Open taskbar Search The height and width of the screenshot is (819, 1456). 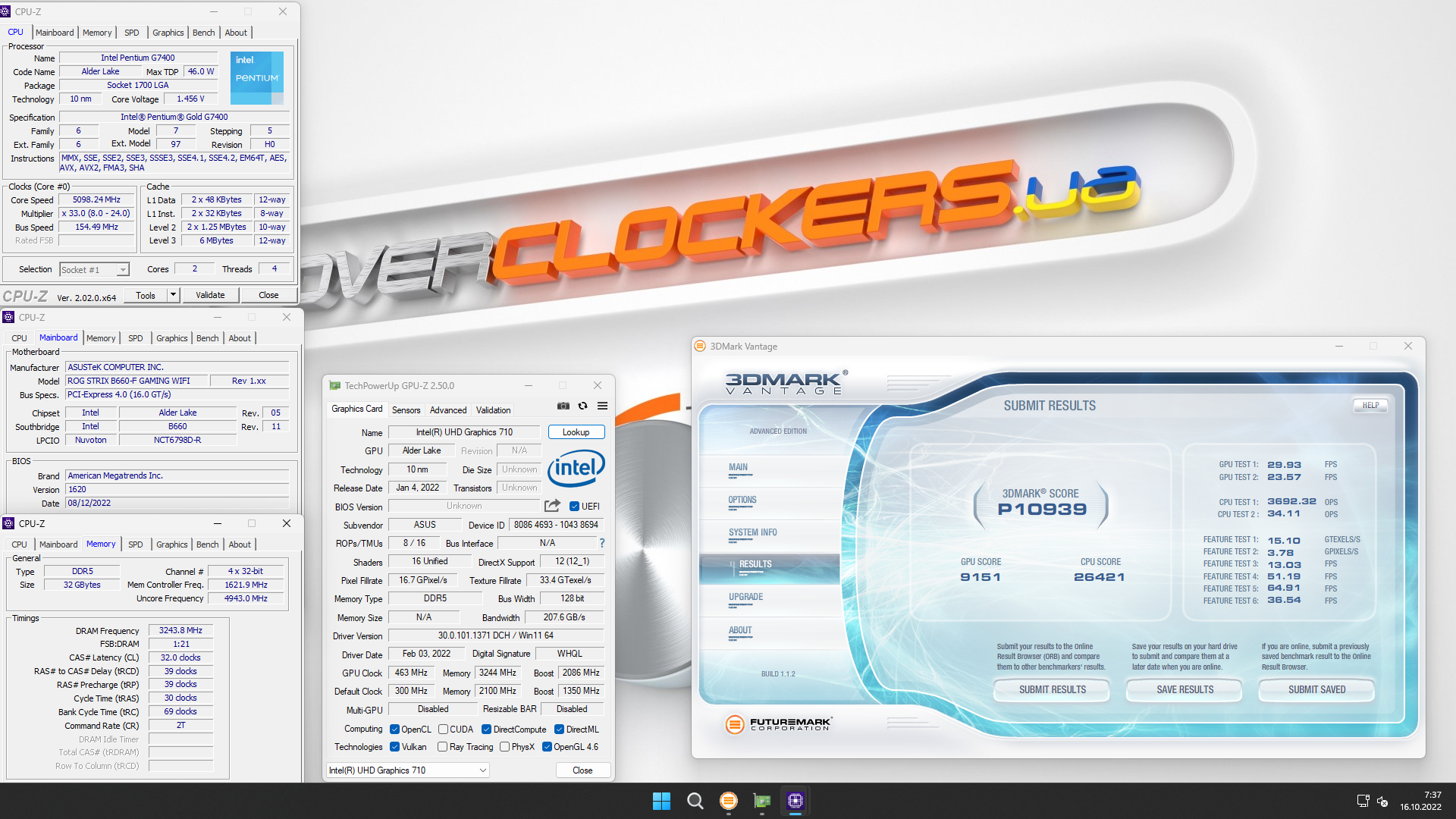pos(695,801)
